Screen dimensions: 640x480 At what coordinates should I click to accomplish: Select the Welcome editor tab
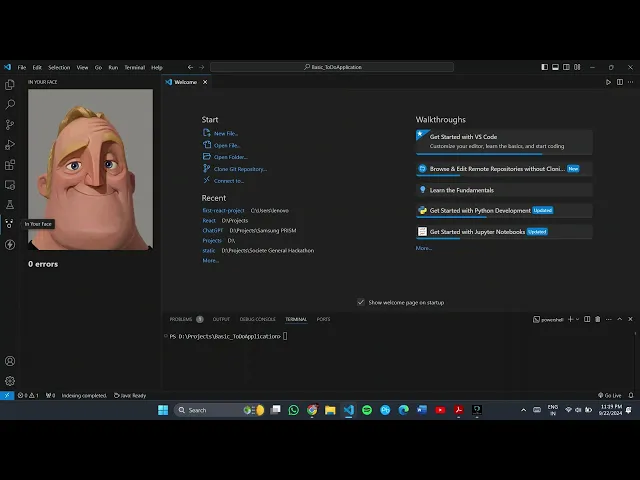coord(186,82)
